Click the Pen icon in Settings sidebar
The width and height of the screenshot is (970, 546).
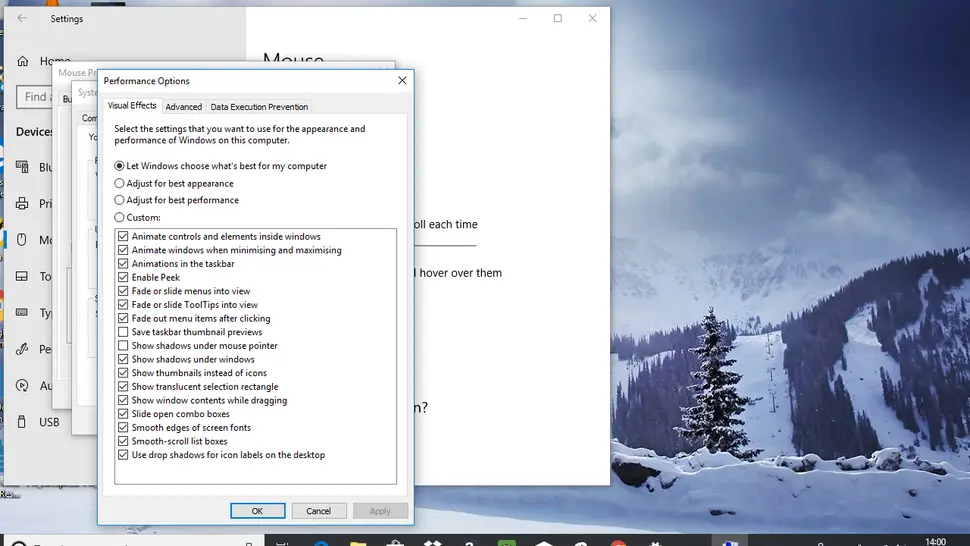point(22,349)
